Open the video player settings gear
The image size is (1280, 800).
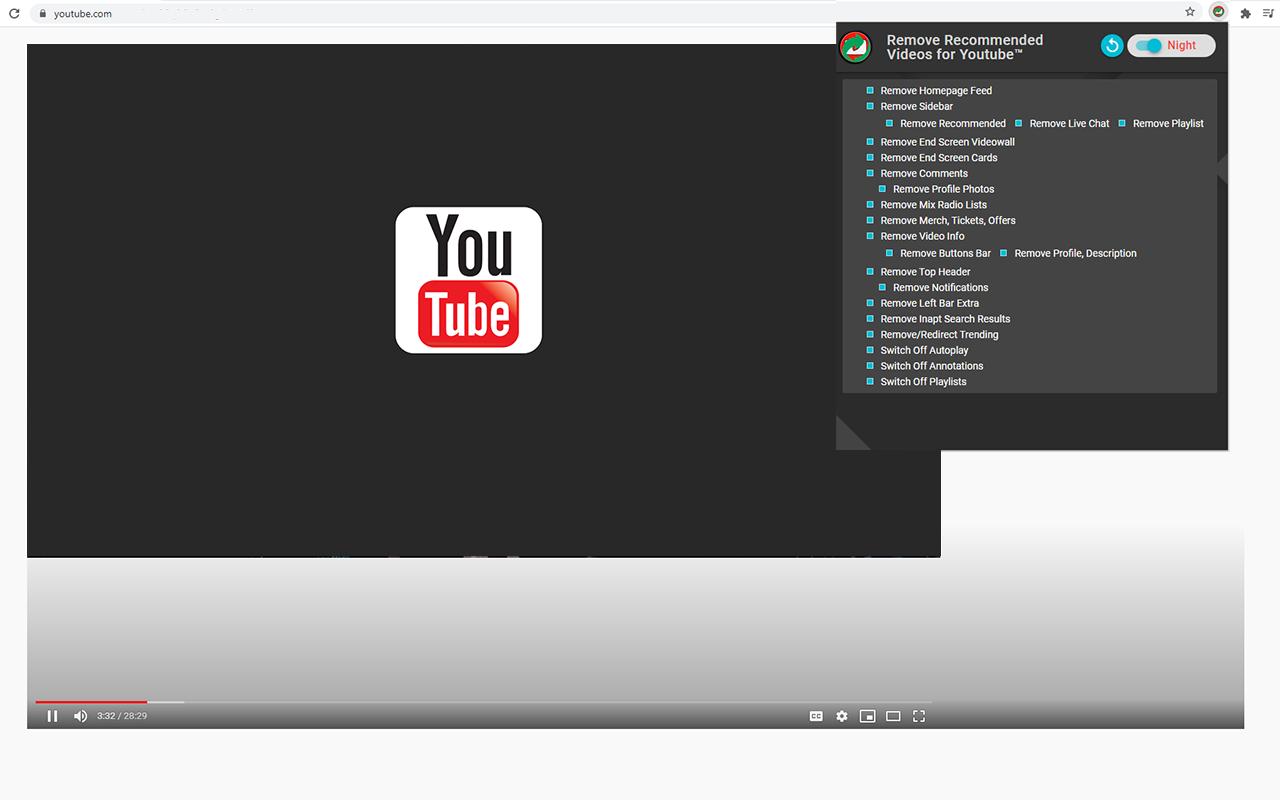pyautogui.click(x=842, y=716)
